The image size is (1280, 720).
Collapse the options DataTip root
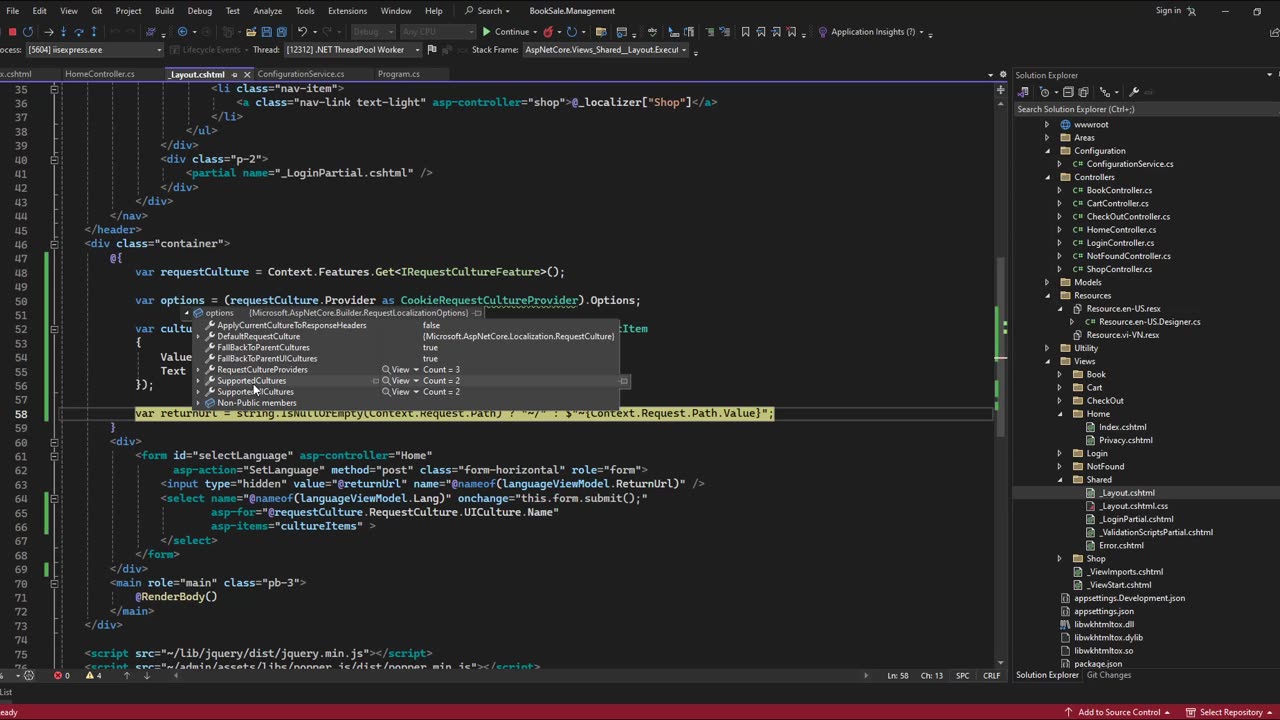[x=188, y=313]
